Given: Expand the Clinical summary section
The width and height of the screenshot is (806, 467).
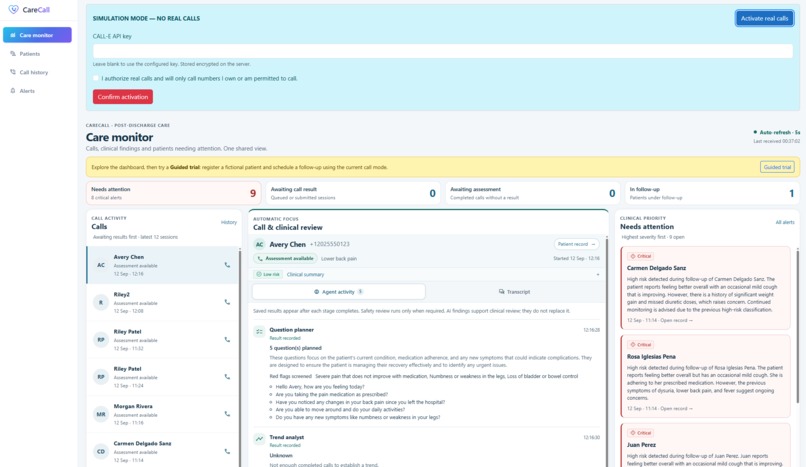Looking at the screenshot, I should [x=428, y=274].
